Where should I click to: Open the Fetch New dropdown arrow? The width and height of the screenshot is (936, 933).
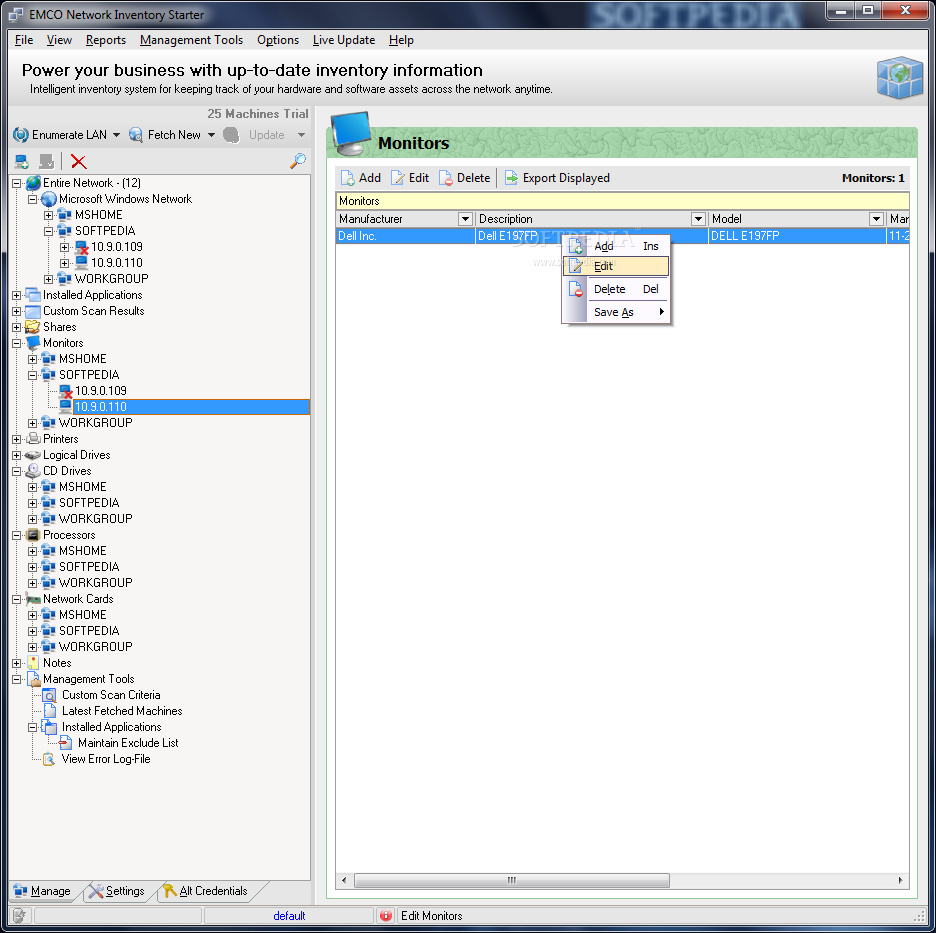211,135
